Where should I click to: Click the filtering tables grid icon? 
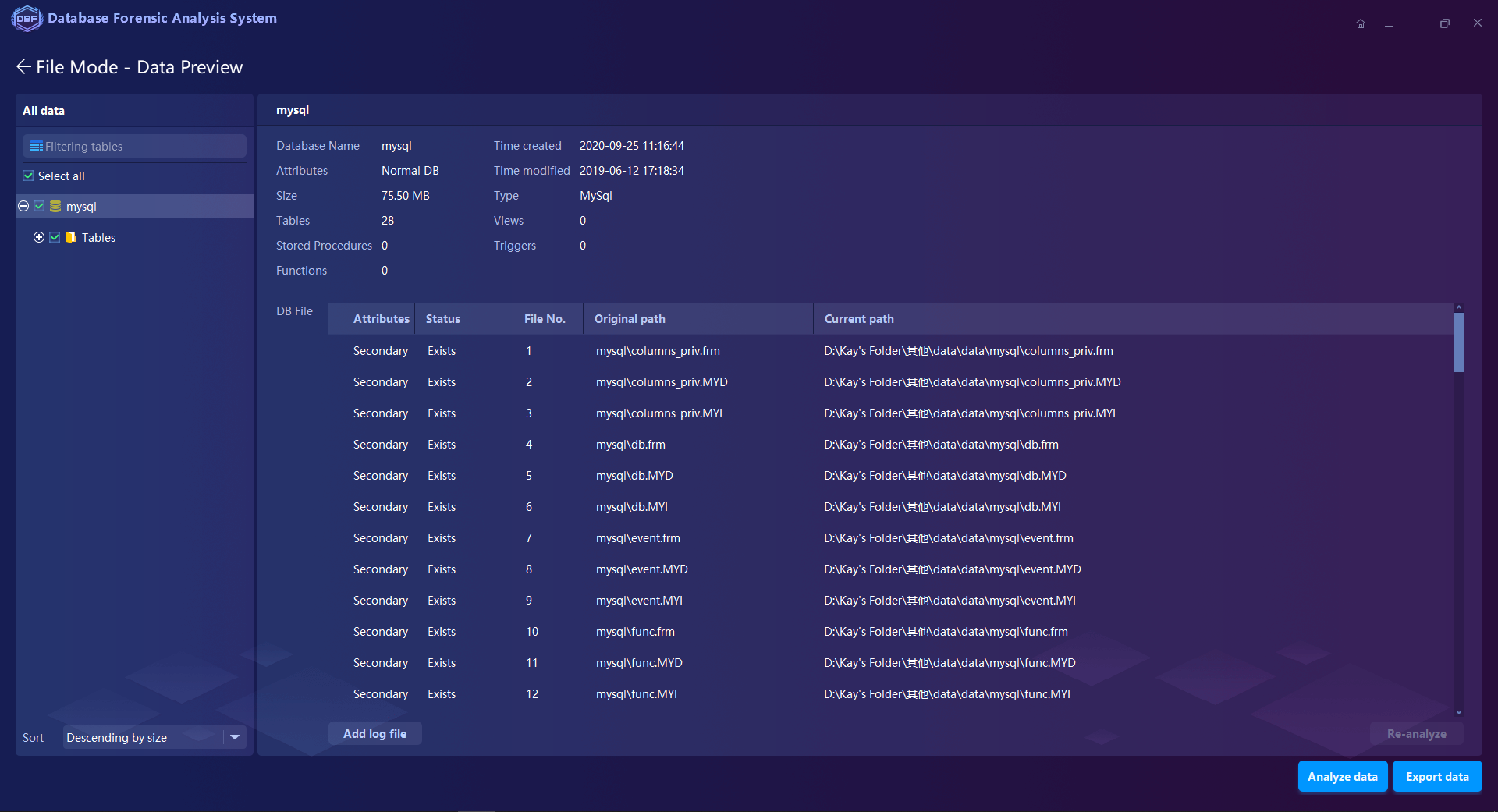point(36,147)
